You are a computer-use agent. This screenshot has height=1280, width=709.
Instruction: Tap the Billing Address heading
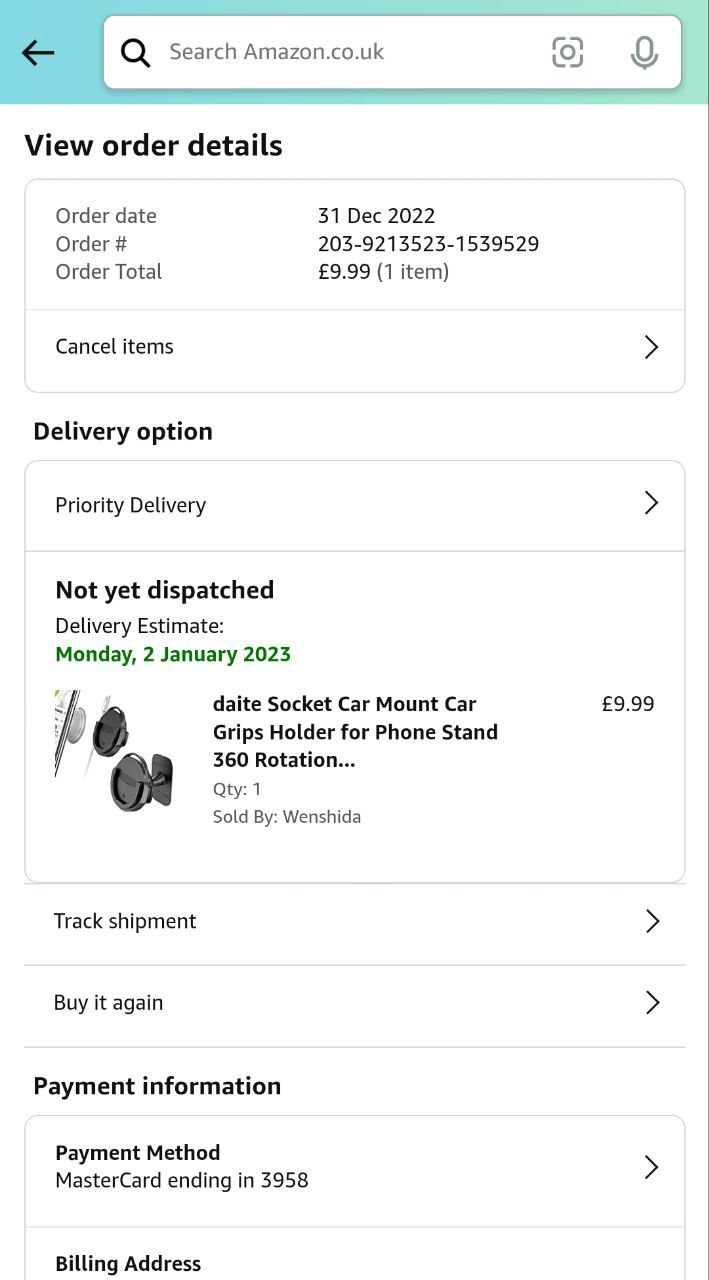pos(128,1264)
